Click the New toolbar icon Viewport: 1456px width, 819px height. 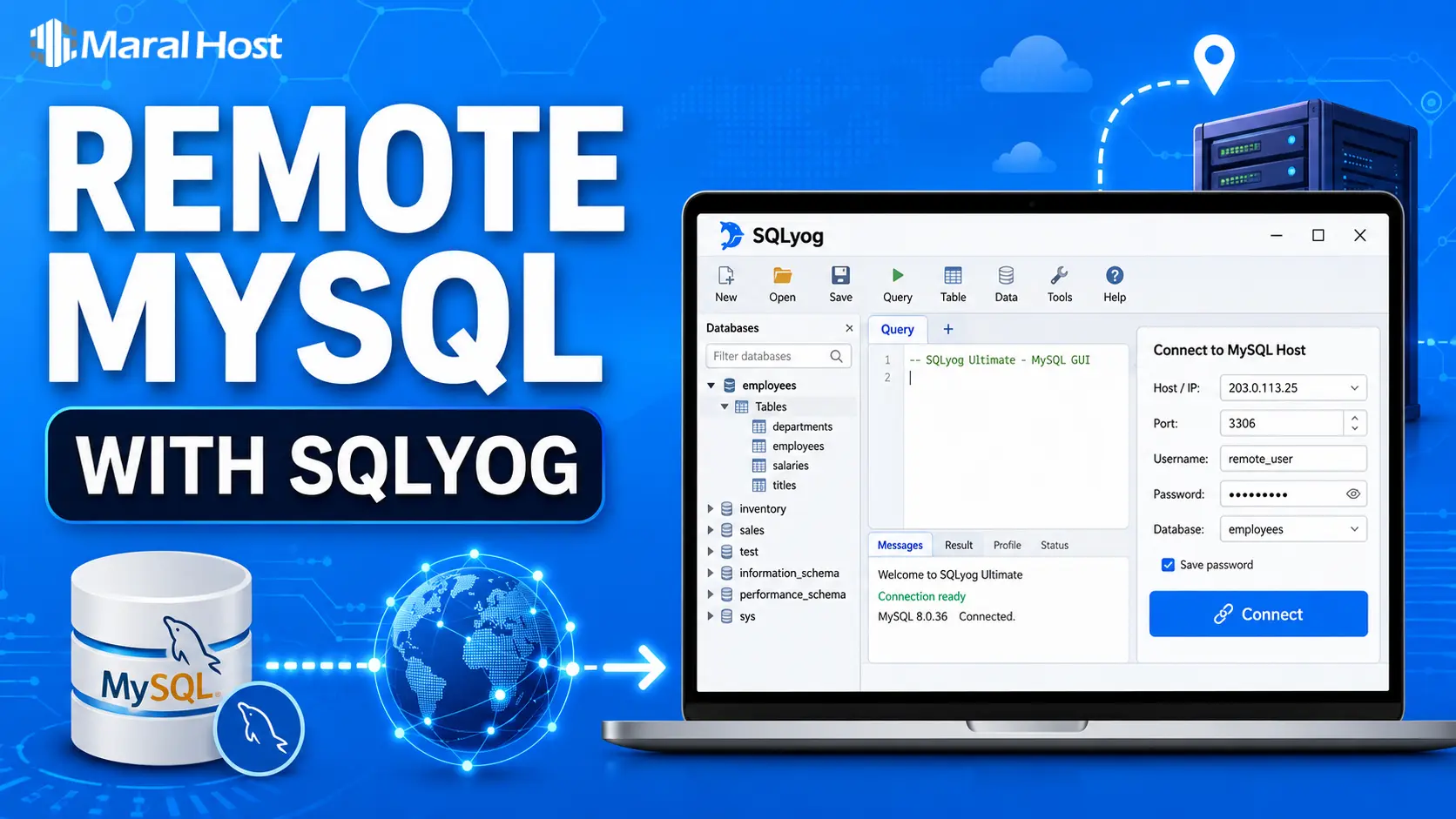725,276
